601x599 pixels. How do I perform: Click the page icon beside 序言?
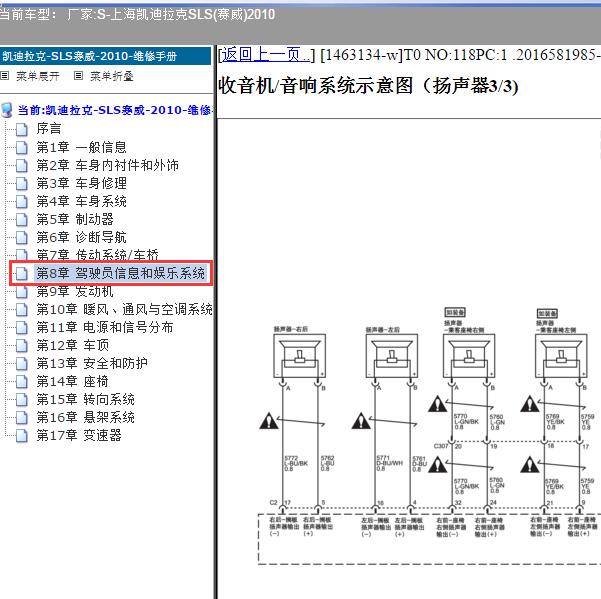(x=22, y=130)
